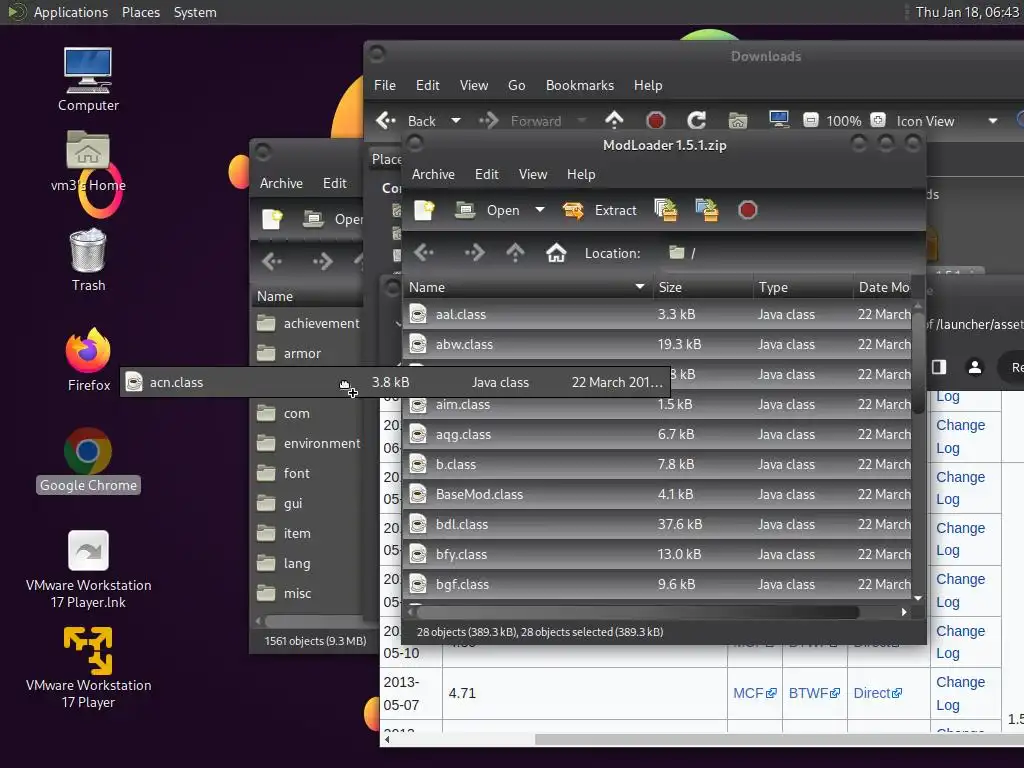Click the Stop icon in Downloads toolbar
This screenshot has height=768, width=1024.
tap(655, 120)
